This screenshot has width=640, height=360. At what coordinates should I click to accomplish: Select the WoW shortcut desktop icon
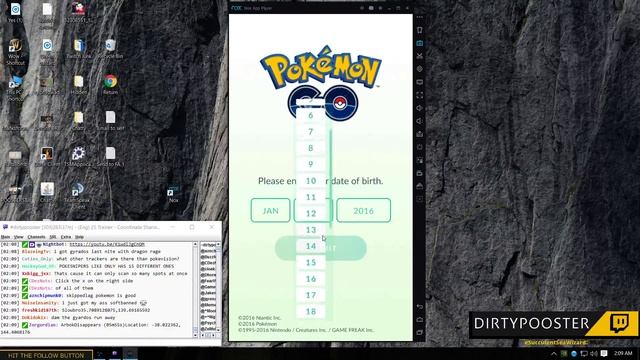[16, 52]
